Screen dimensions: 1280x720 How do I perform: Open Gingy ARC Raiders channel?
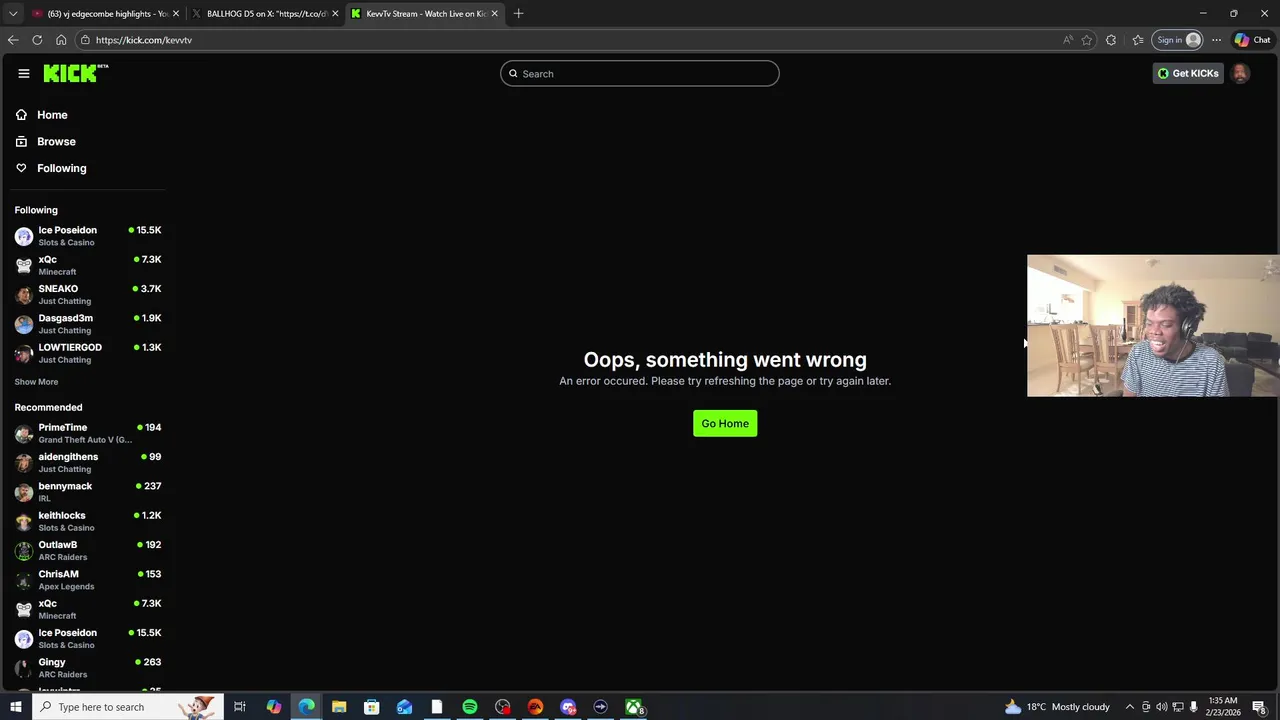click(x=88, y=668)
